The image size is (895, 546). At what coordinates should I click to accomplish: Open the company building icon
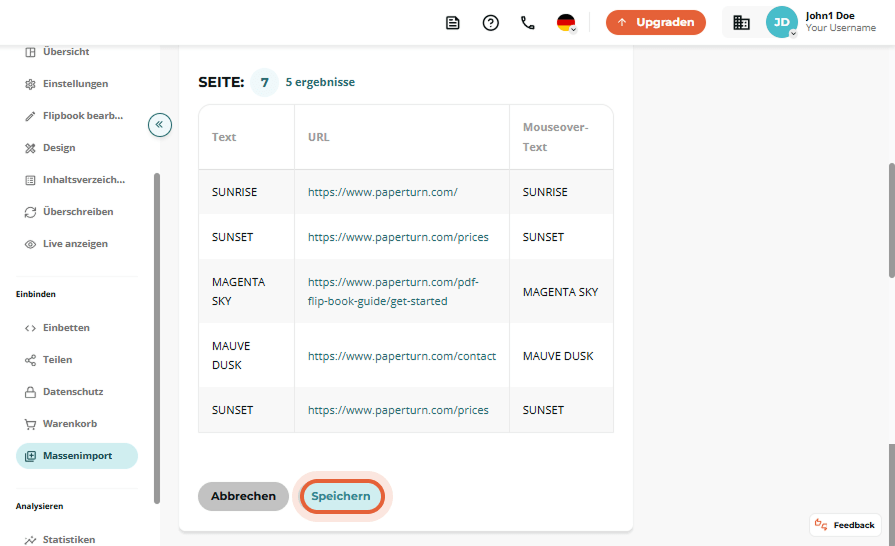coord(741,22)
